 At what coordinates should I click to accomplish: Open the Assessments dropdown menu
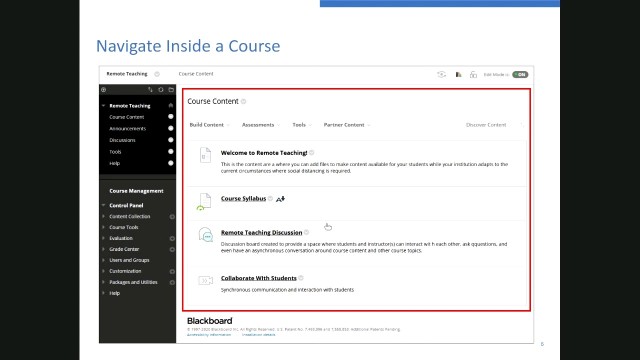[x=261, y=125]
